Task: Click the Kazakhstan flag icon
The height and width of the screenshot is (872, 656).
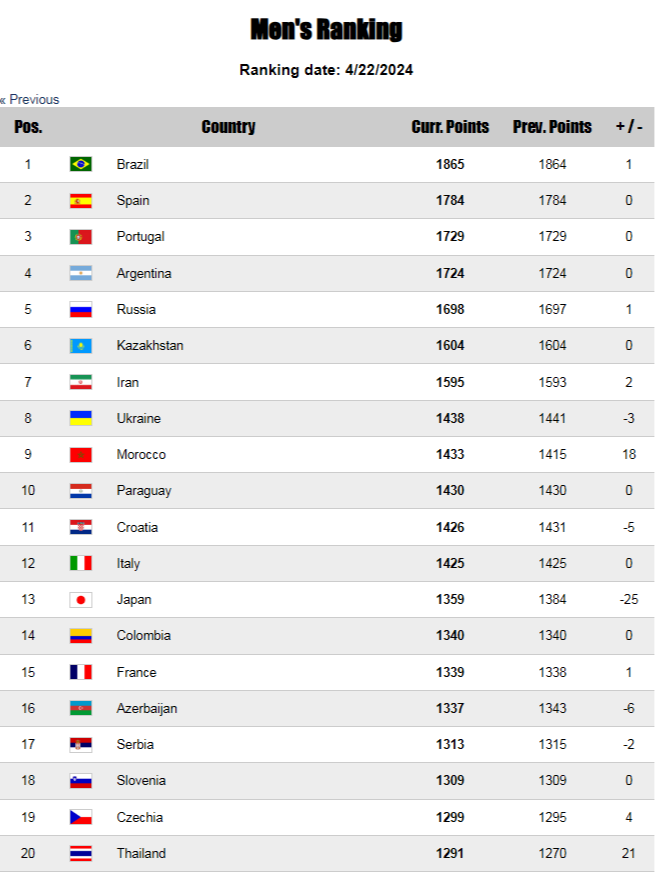Action: click(x=81, y=346)
